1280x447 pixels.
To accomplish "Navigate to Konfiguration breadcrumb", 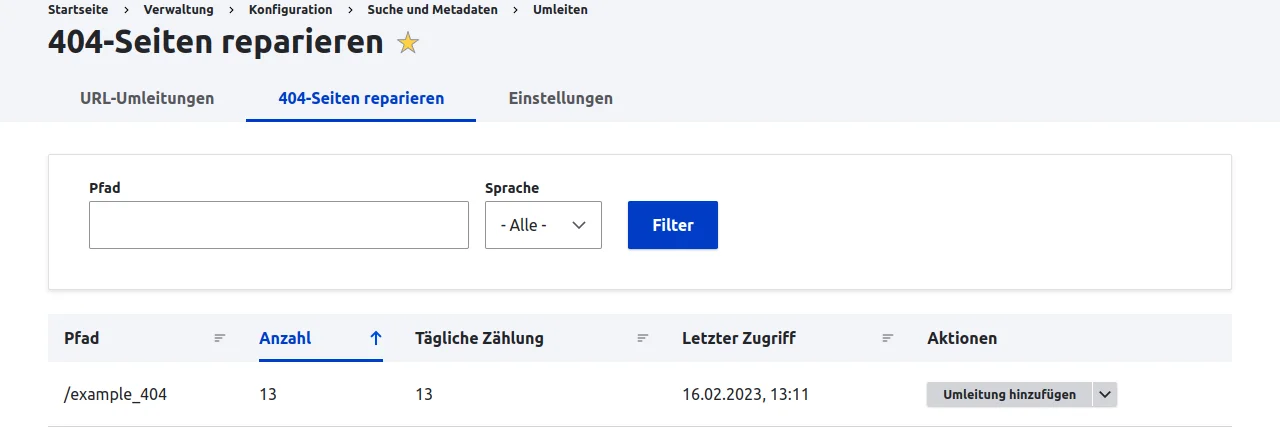I will tap(291, 10).
